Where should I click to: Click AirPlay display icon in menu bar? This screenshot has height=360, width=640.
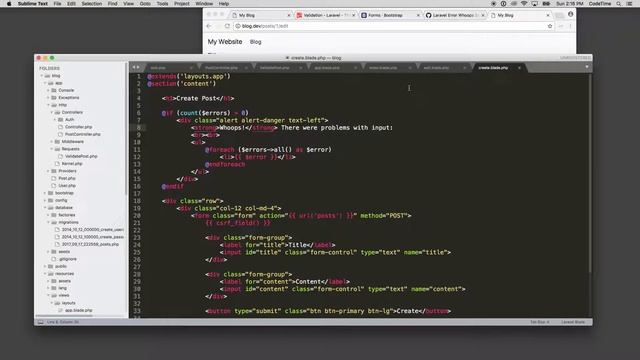[x=535, y=4]
